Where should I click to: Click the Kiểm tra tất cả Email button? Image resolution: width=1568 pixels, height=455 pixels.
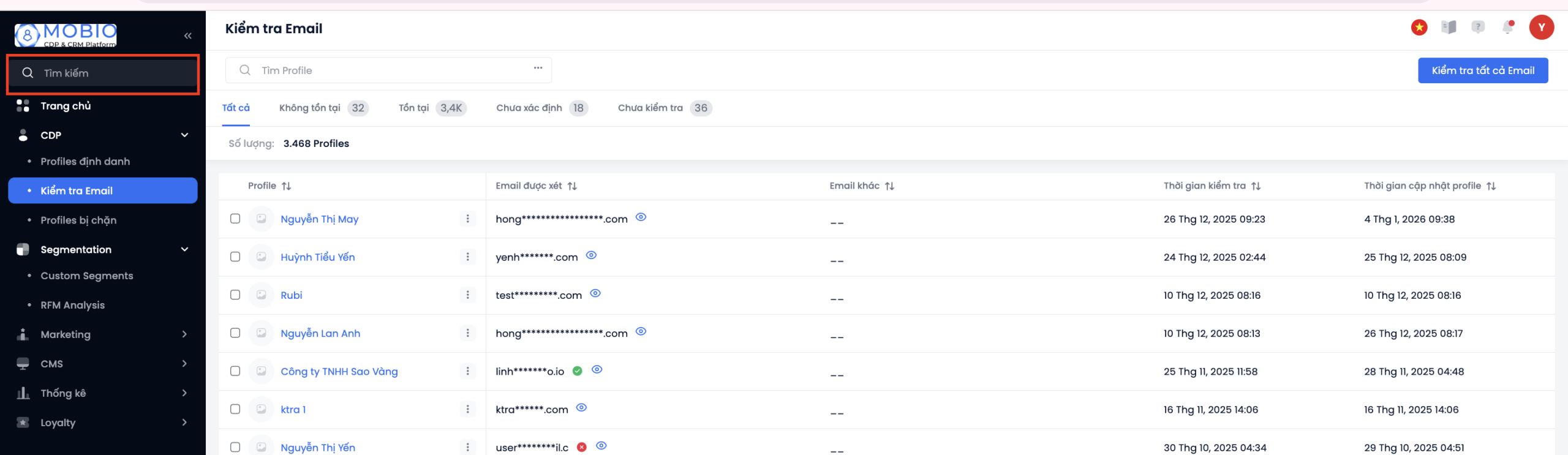click(x=1482, y=70)
